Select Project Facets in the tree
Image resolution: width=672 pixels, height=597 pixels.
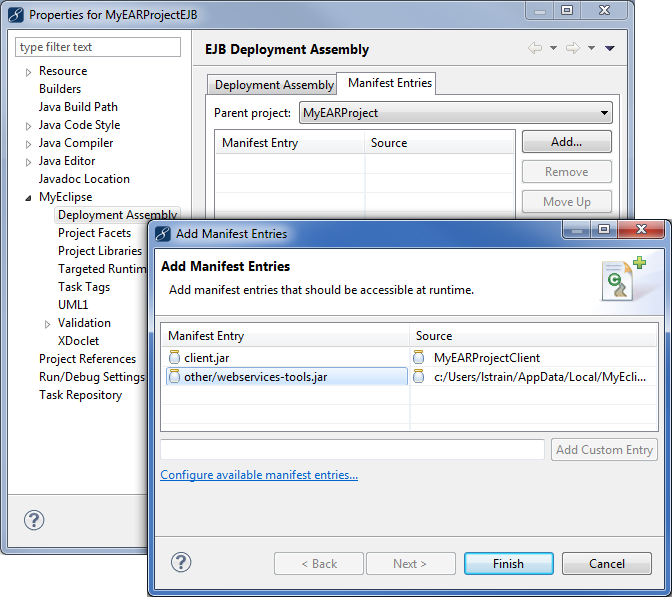click(94, 233)
